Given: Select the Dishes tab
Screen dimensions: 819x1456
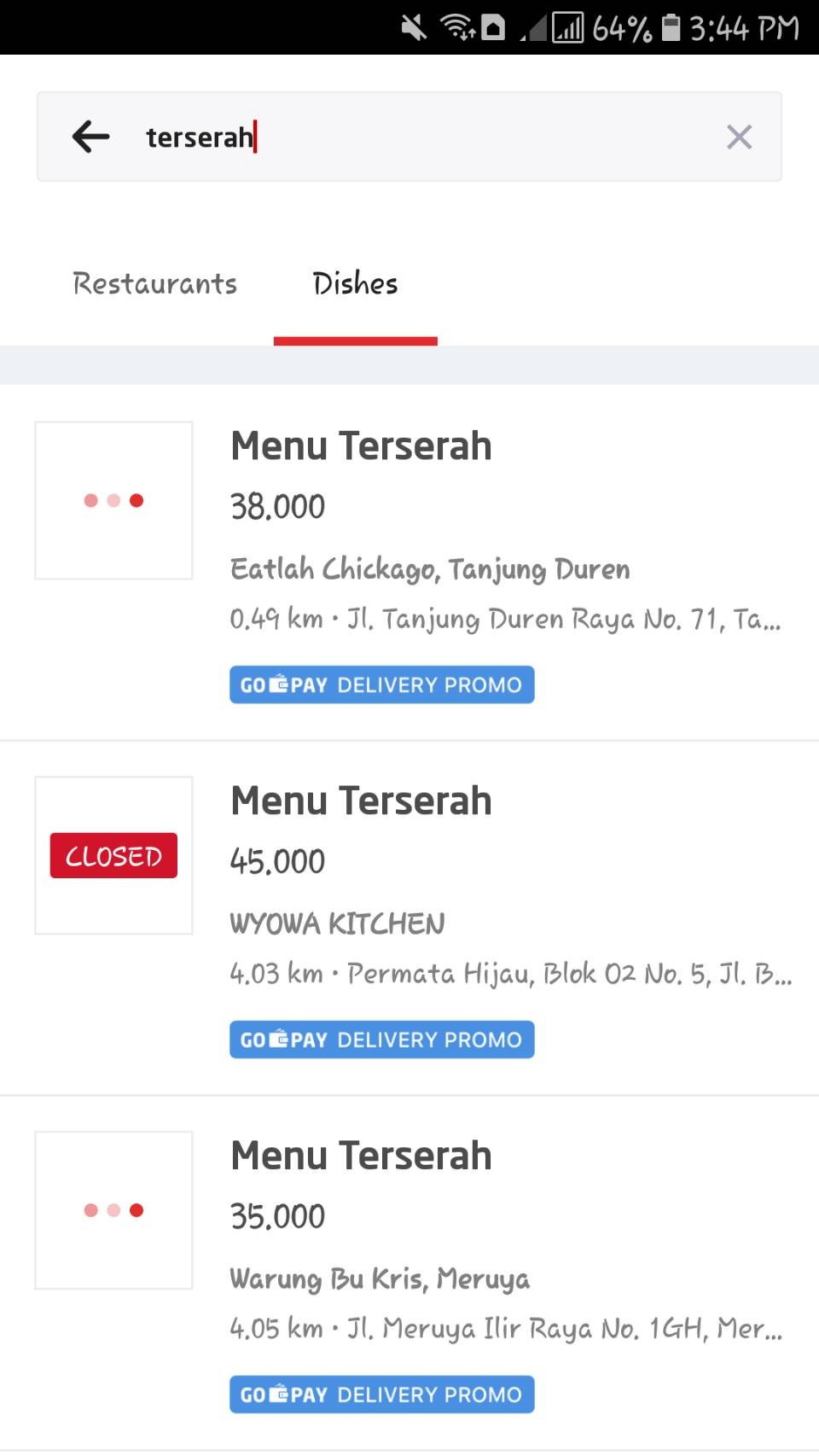Looking at the screenshot, I should [x=355, y=283].
